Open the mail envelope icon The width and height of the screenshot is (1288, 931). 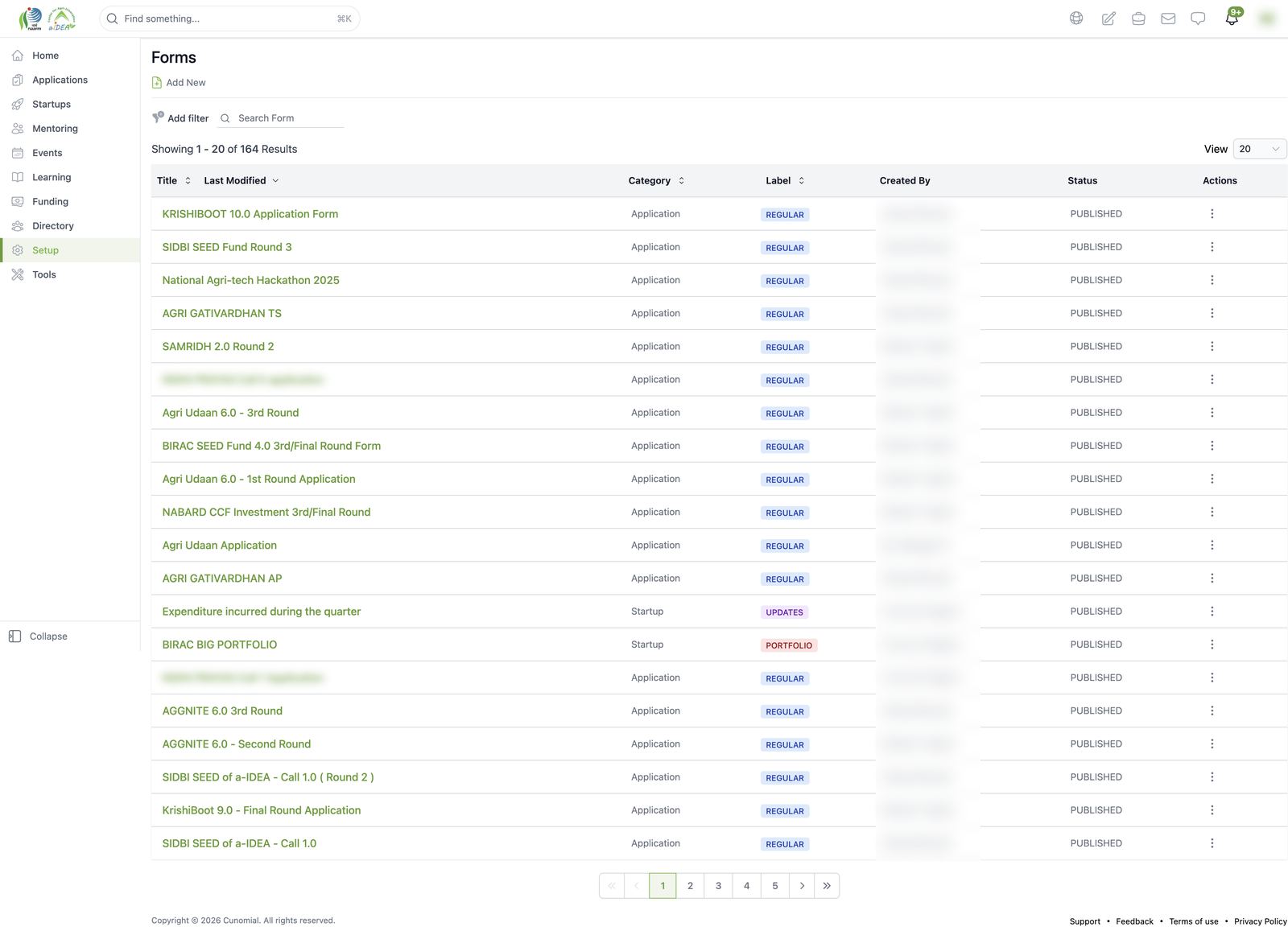[x=1168, y=19]
